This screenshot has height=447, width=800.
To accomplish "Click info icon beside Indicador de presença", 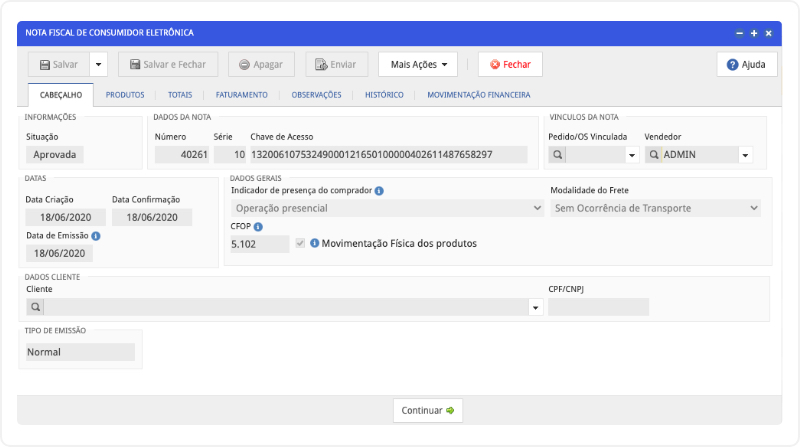I will 379,190.
